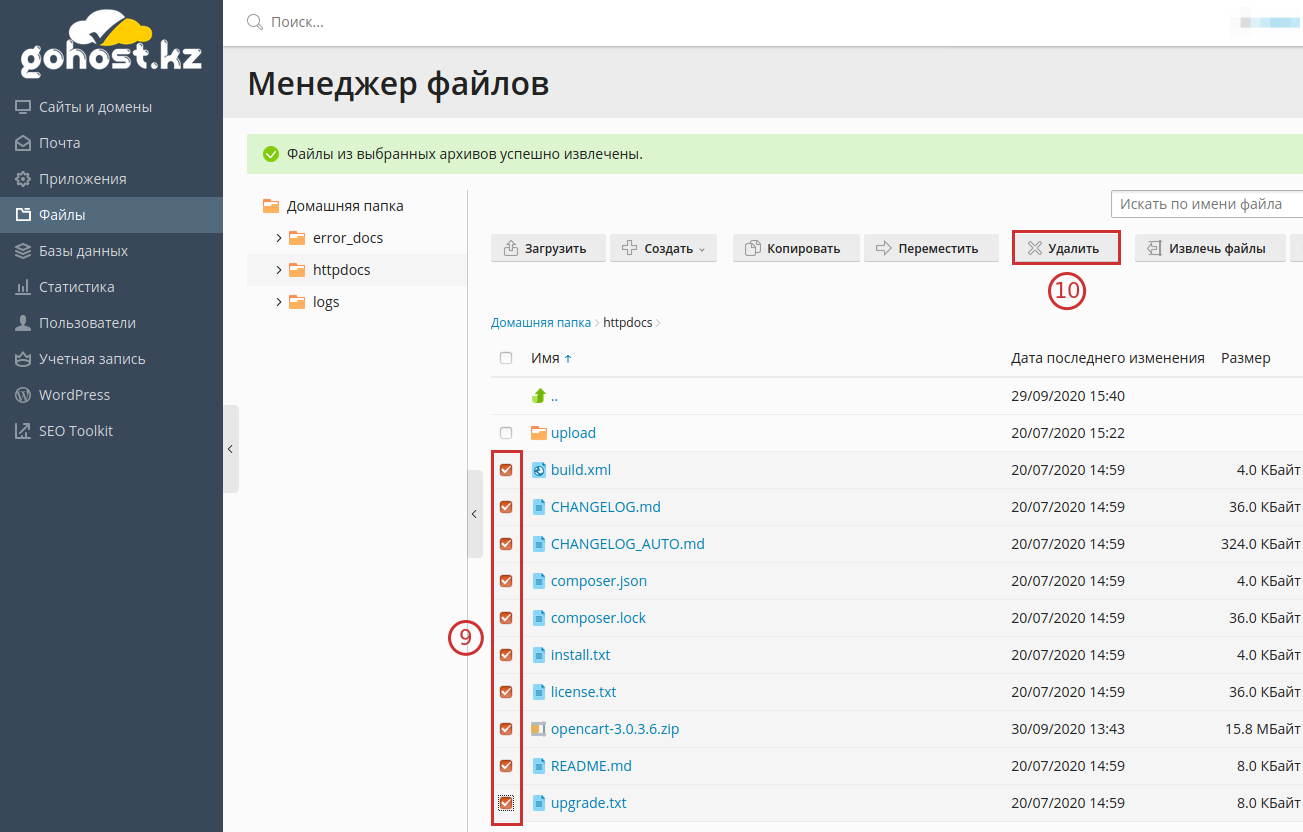Viewport: 1303px width, 832px height.
Task: Open the composer.lock file link
Action: pos(598,618)
